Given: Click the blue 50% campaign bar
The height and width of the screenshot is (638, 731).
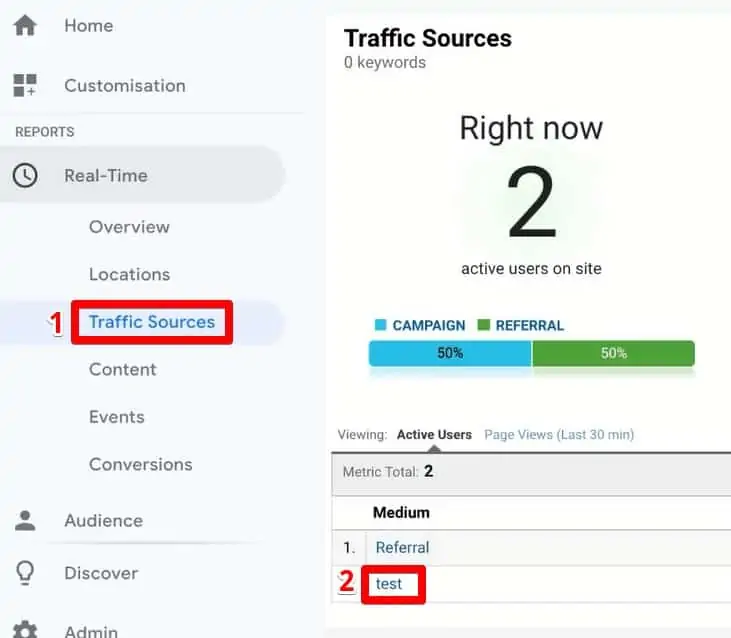Looking at the screenshot, I should click(x=450, y=353).
